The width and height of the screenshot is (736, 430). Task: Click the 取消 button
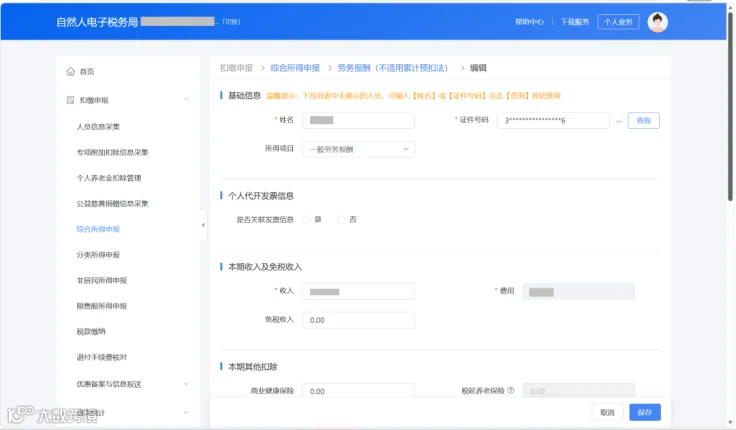point(607,412)
